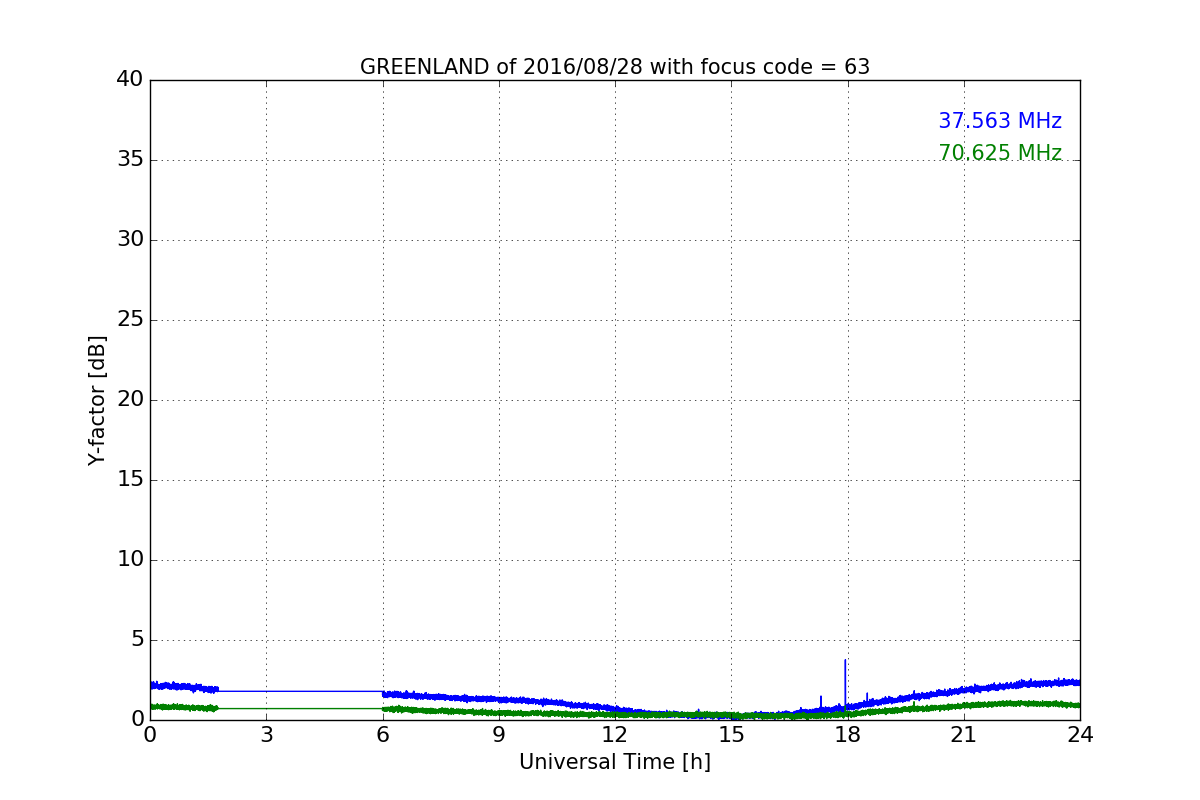Select the blue 37.563 MHz legend label
Image resolution: width=1200 pixels, height=800 pixels.
(x=1000, y=121)
